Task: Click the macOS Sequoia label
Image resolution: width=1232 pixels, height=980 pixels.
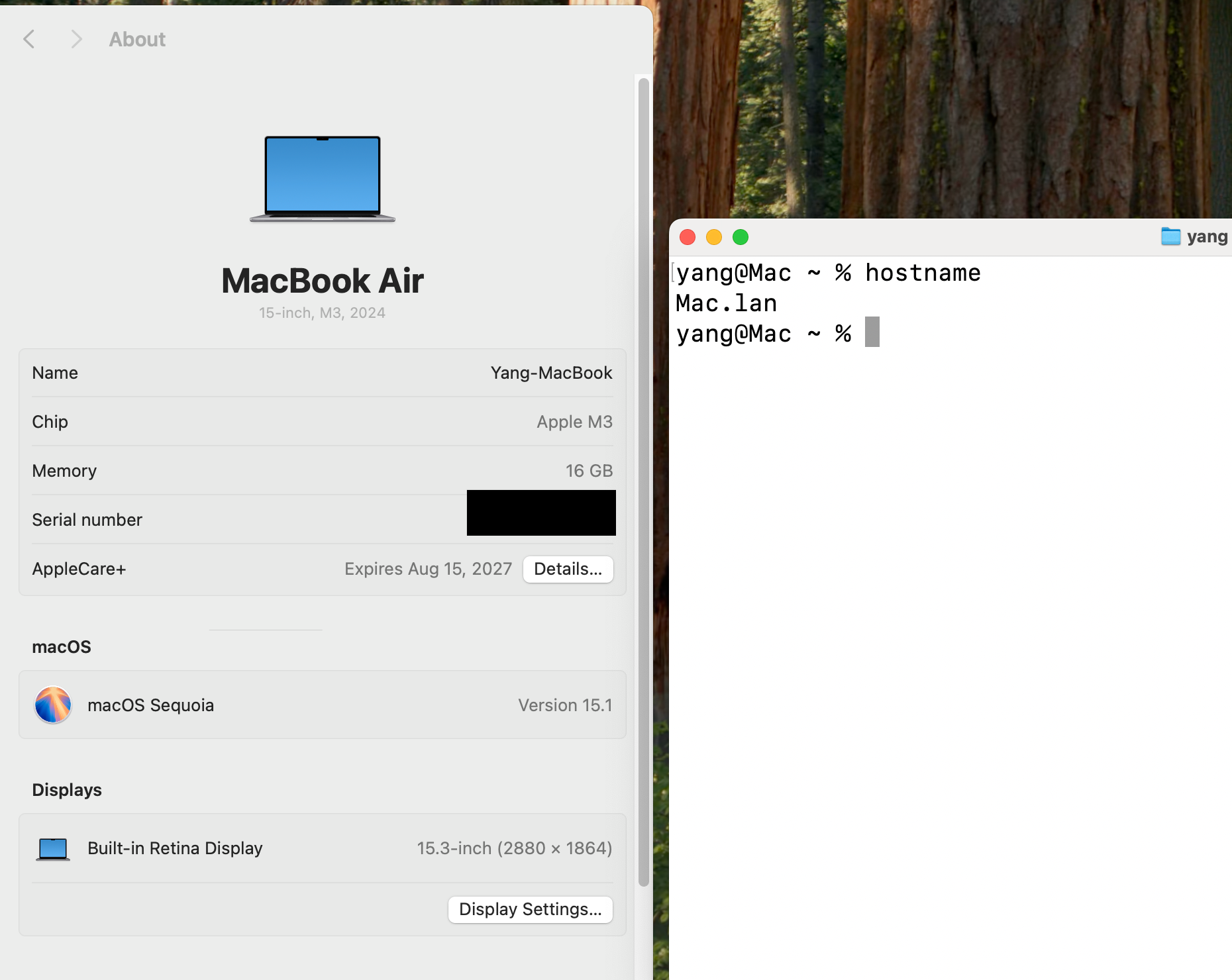Action: click(x=151, y=705)
